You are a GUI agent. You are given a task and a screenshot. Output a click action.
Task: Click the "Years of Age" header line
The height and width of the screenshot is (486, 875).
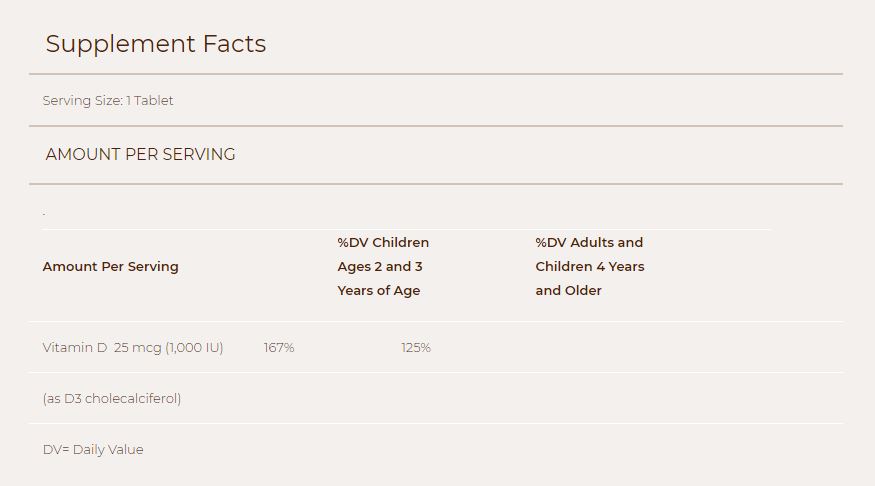[x=378, y=291]
